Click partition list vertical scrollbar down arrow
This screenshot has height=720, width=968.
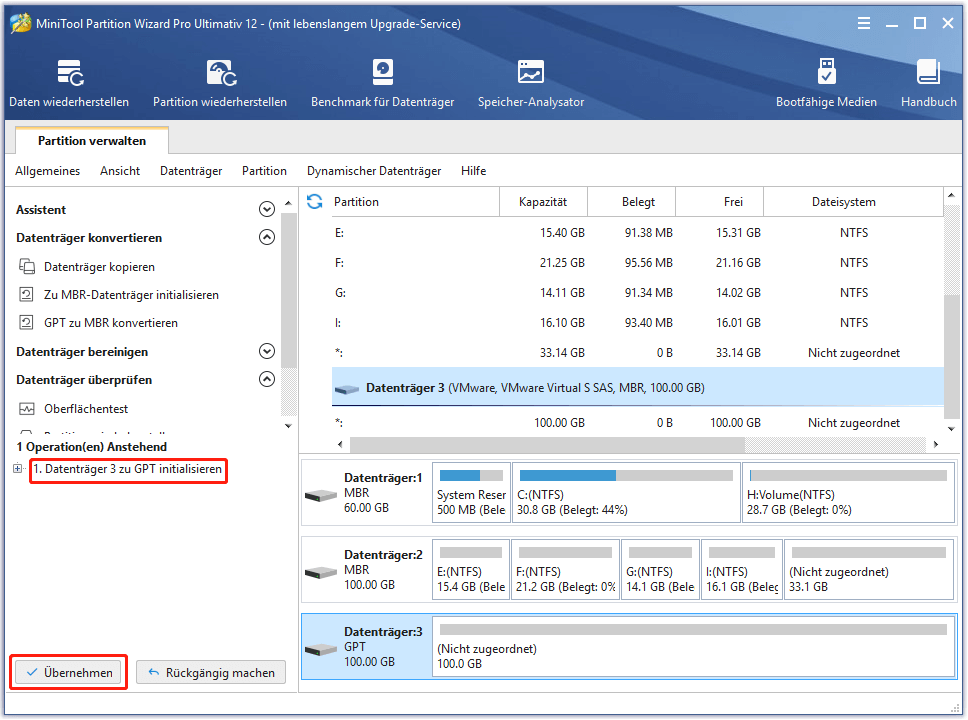tap(951, 429)
